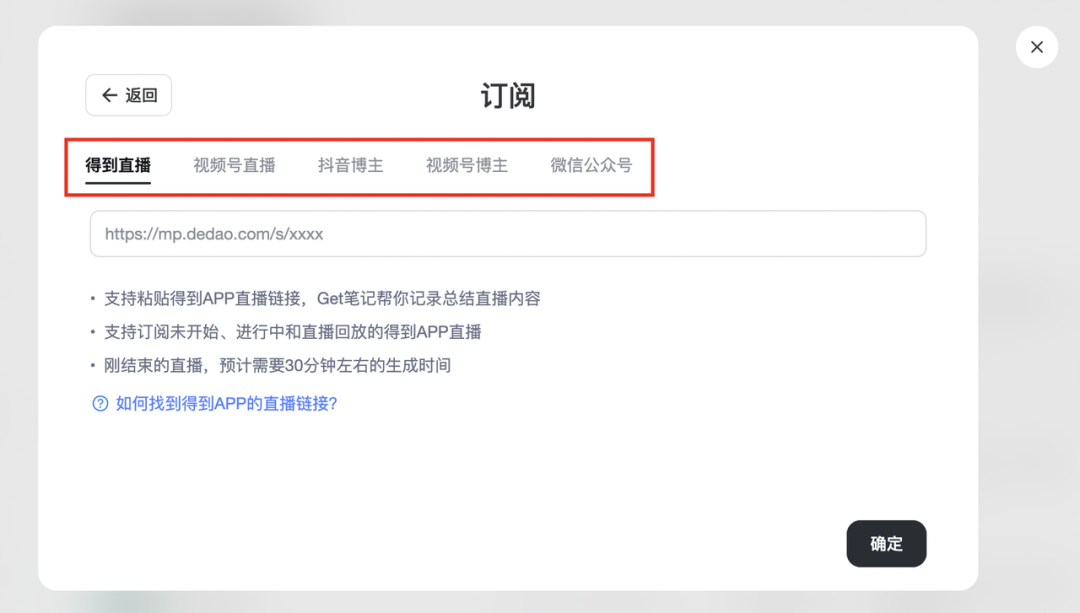1080x613 pixels.
Task: Click the 返回 back button
Action: pyautogui.click(x=128, y=95)
